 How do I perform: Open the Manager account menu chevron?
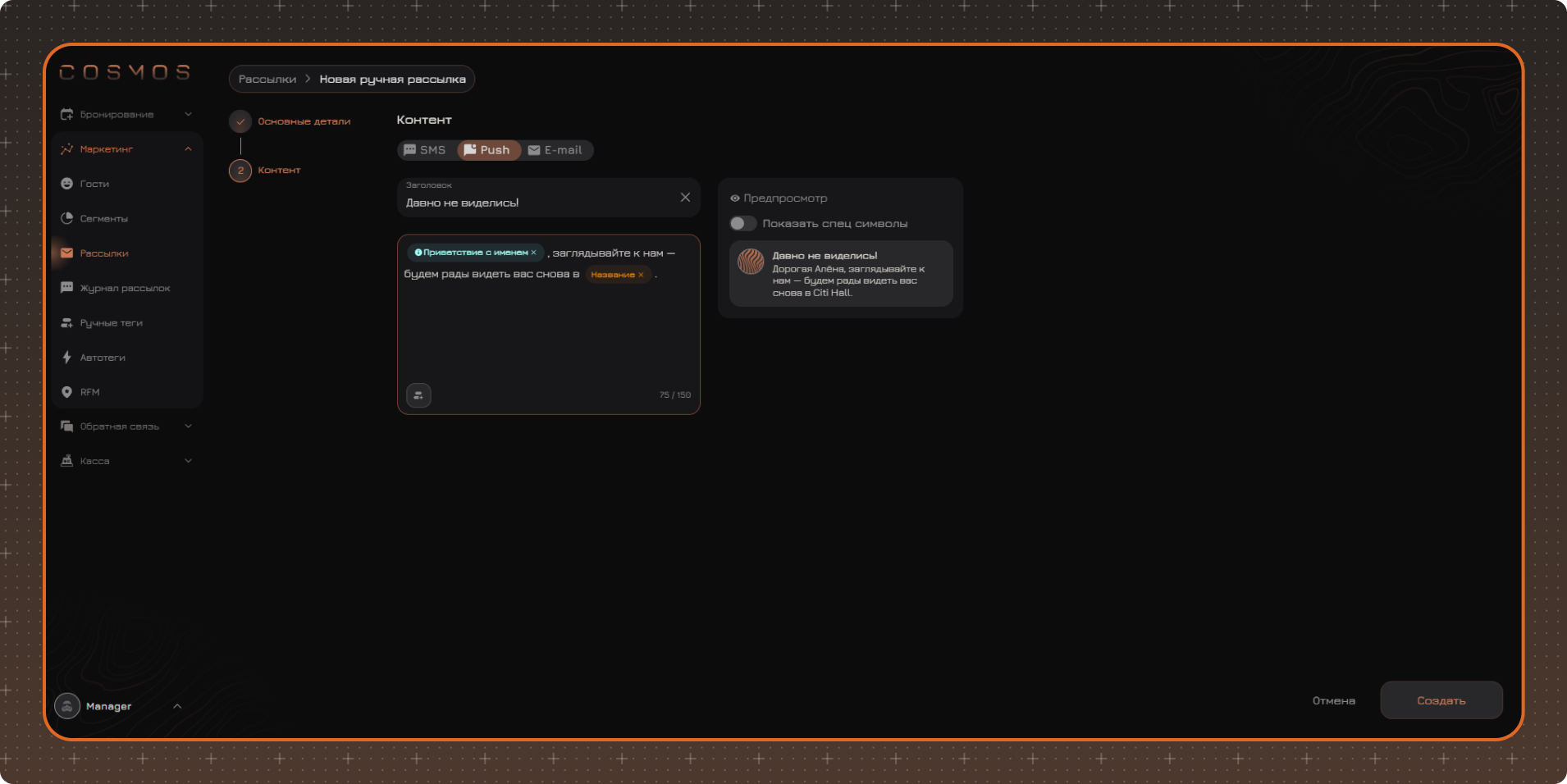pyautogui.click(x=177, y=706)
